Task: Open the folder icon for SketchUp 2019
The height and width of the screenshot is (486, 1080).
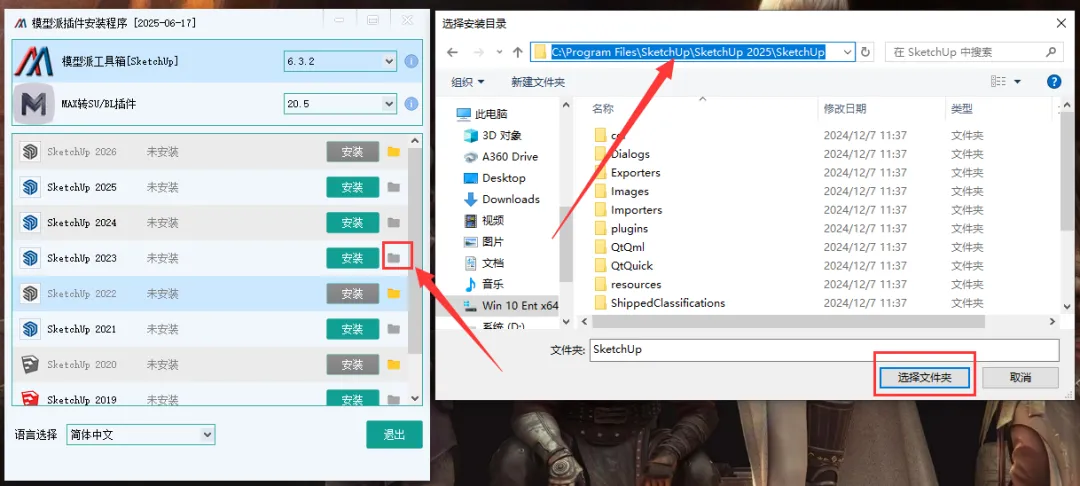Action: pos(393,399)
